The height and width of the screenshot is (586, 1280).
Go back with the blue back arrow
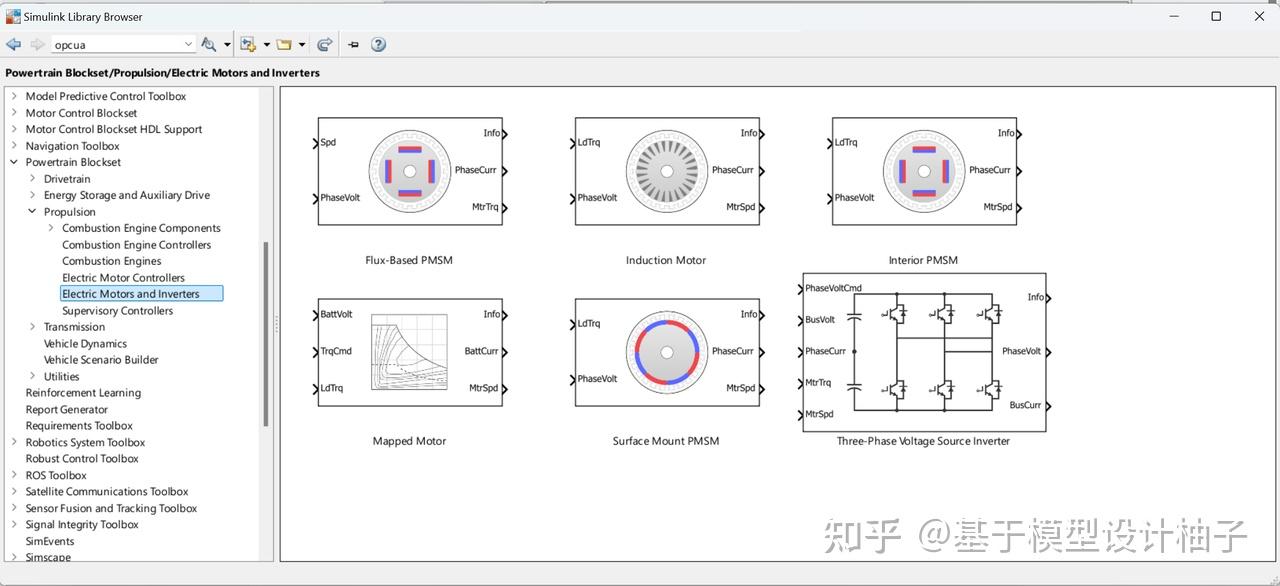click(13, 44)
